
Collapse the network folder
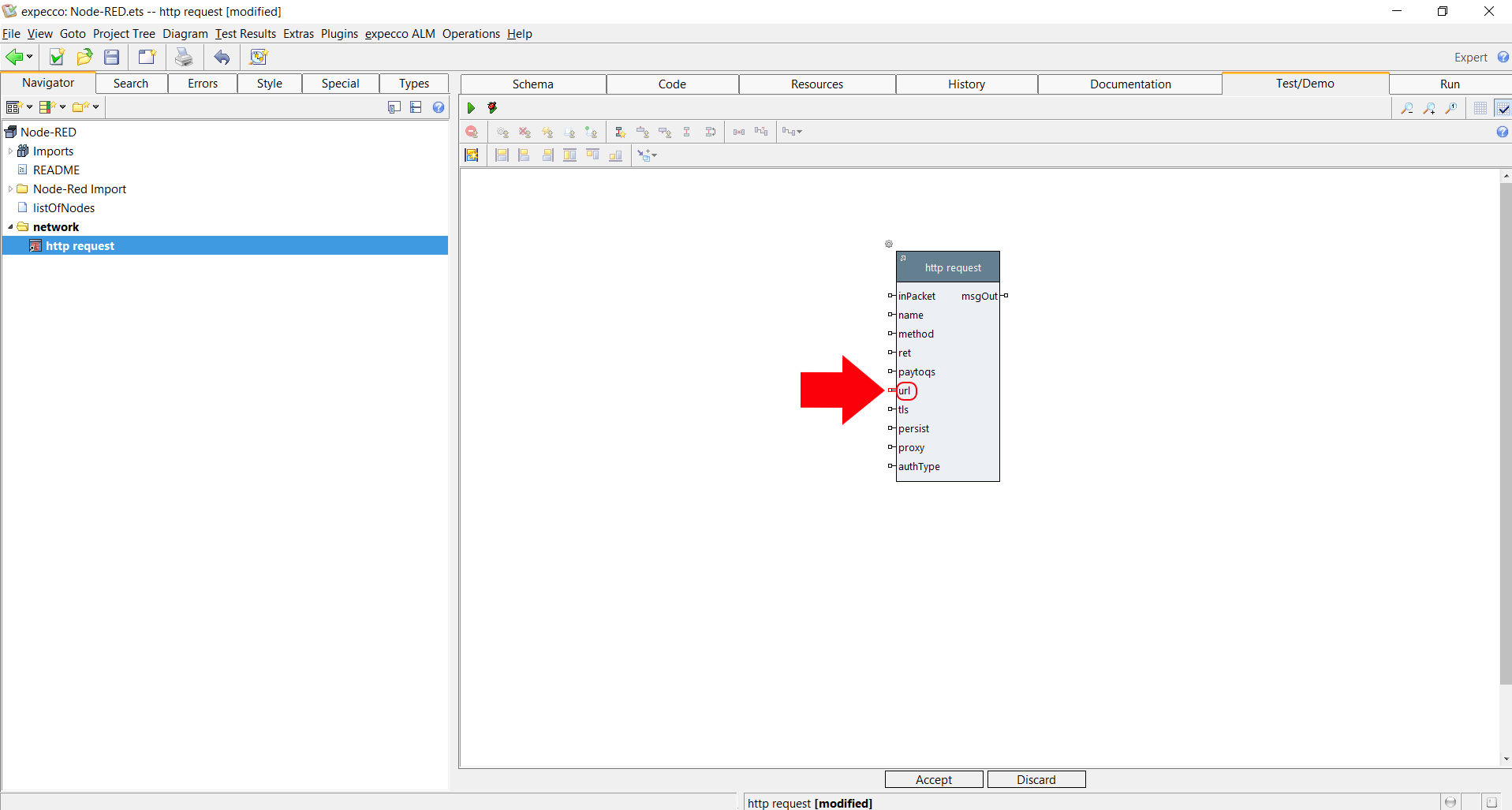pos(10,227)
